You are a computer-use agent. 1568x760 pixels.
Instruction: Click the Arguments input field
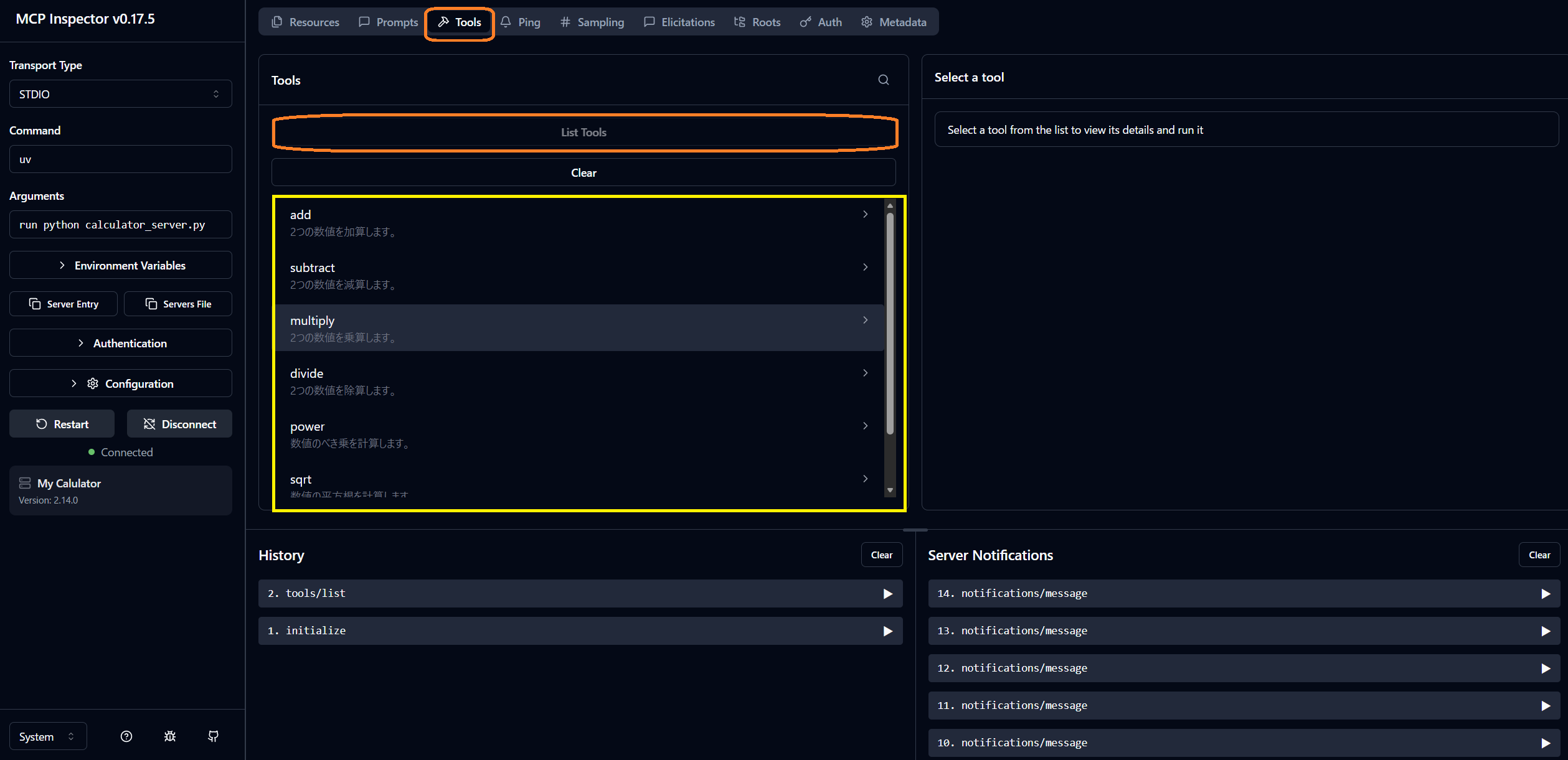point(120,225)
